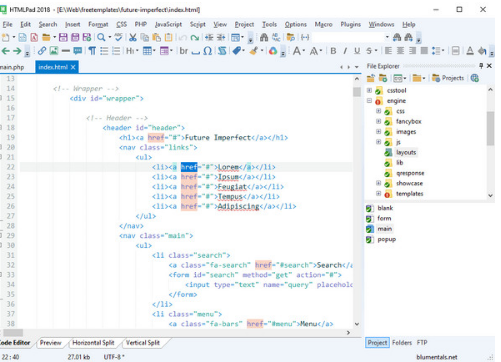501x362 pixels.
Task: Open the Plugins menu
Action: pos(350,24)
